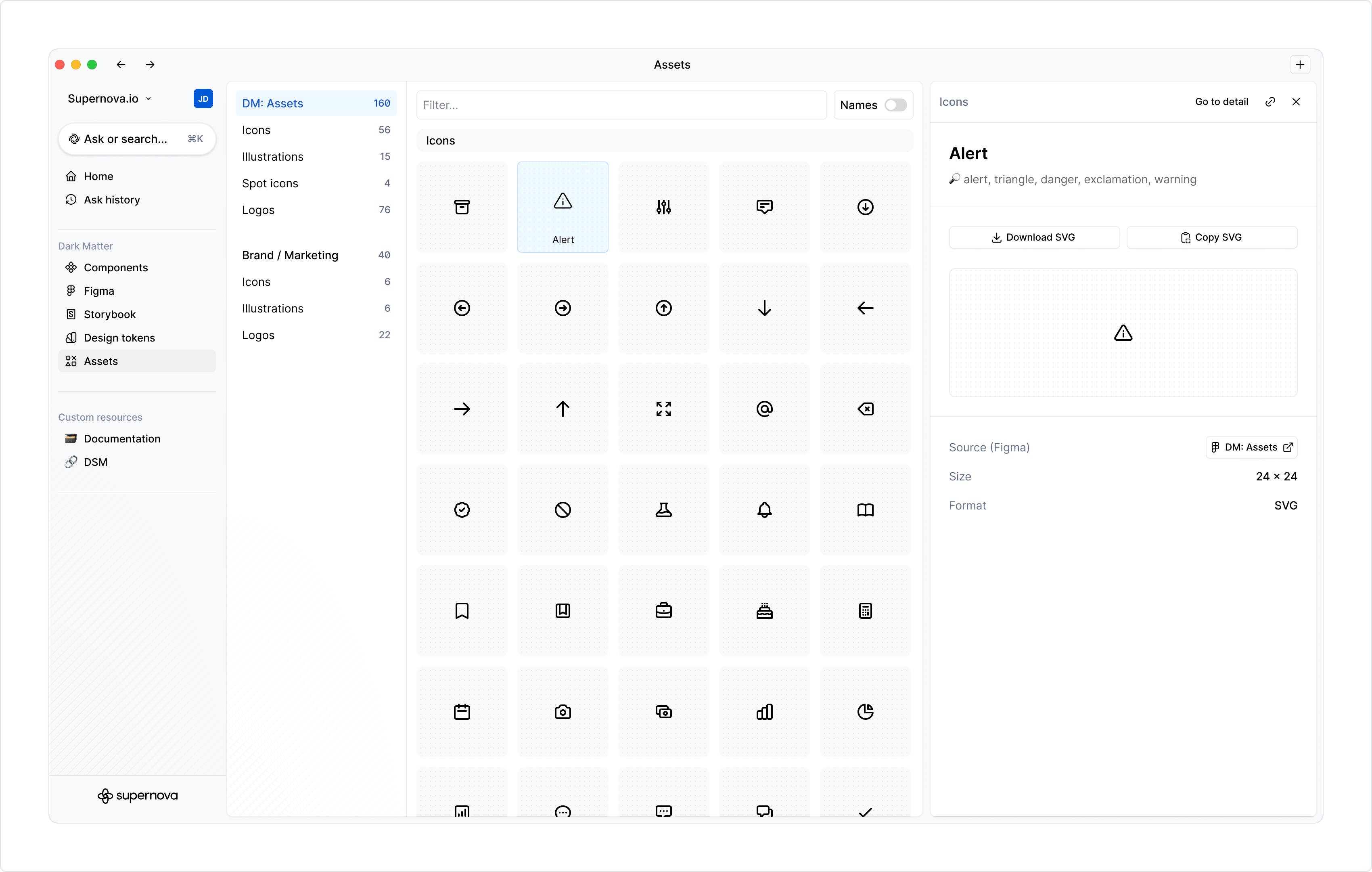
Task: Select the sliders adjustments icon asset
Action: pos(663,207)
